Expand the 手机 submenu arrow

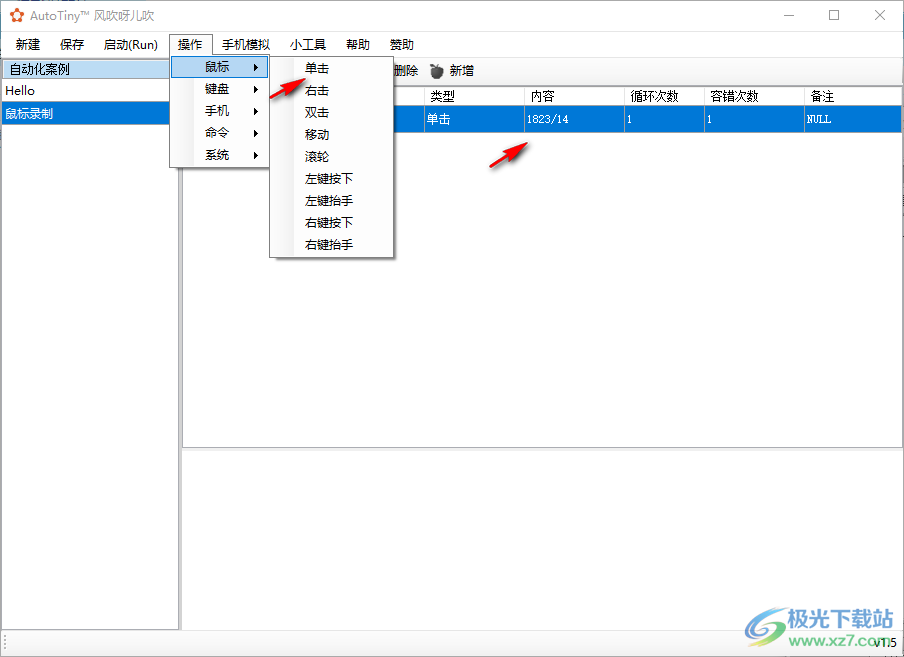tap(256, 111)
